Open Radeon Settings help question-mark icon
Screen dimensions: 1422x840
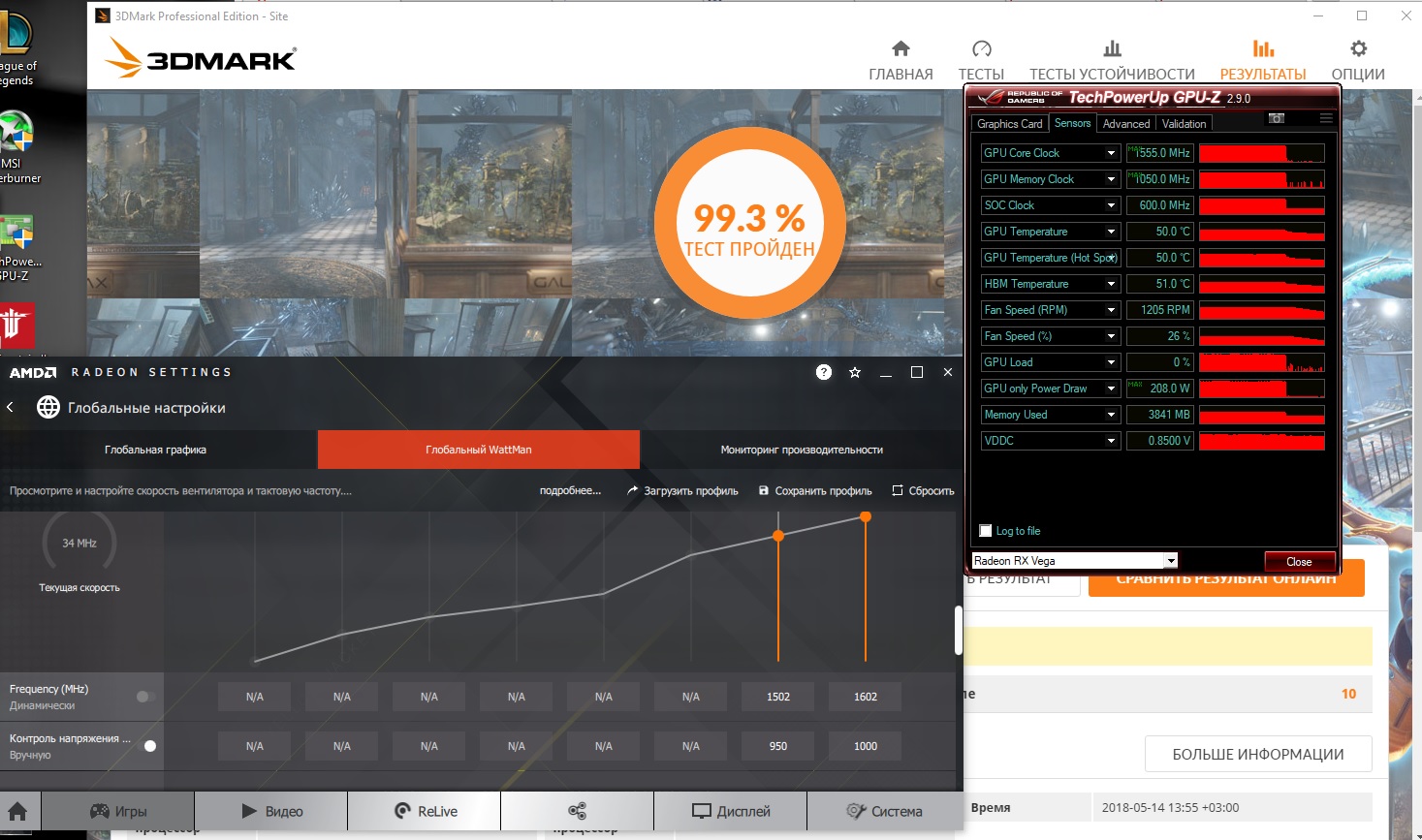[x=824, y=372]
